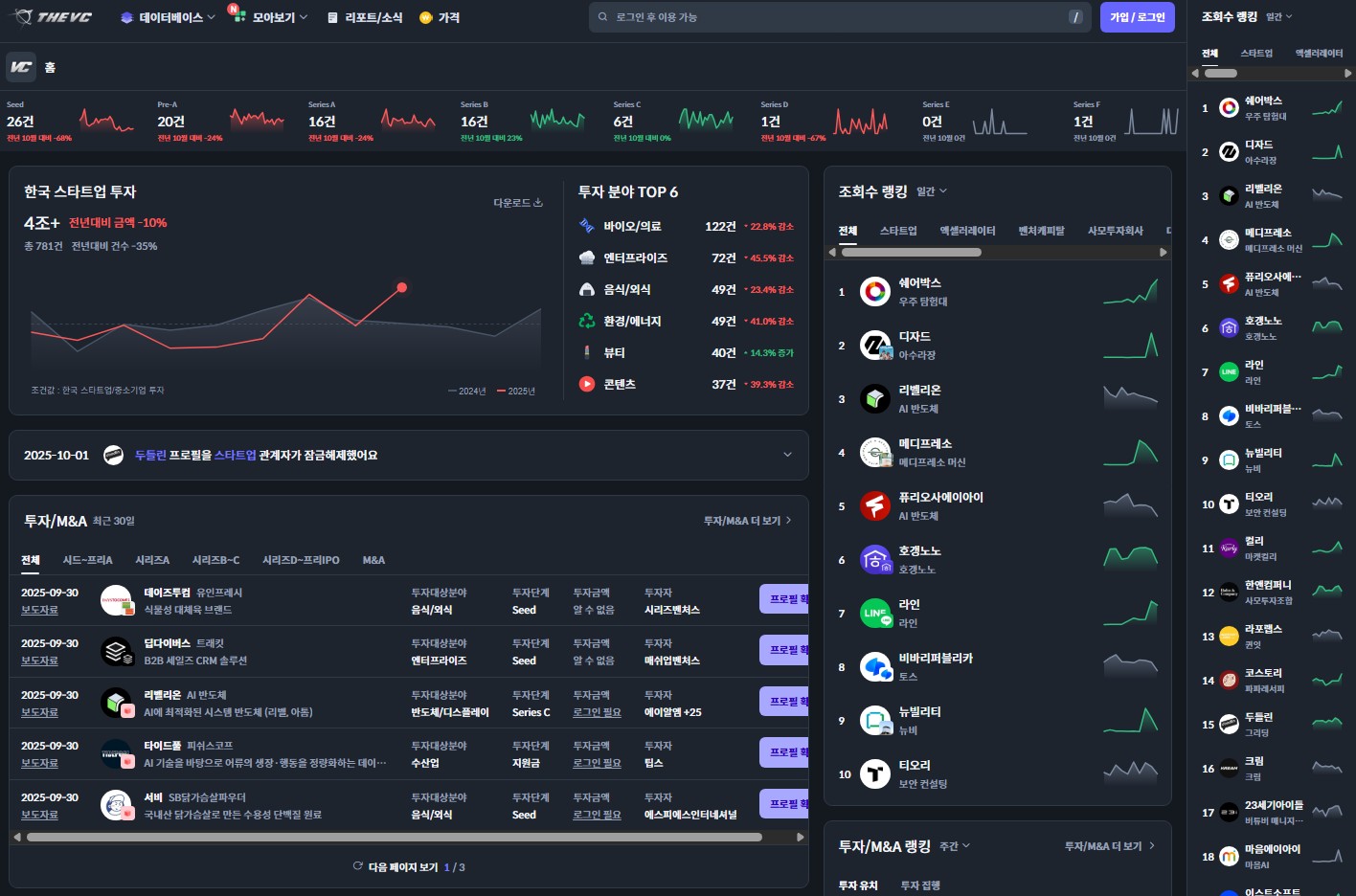This screenshot has height=896, width=1356.
Task: Open the 데이터베이스 dropdown menu
Action: (x=168, y=17)
